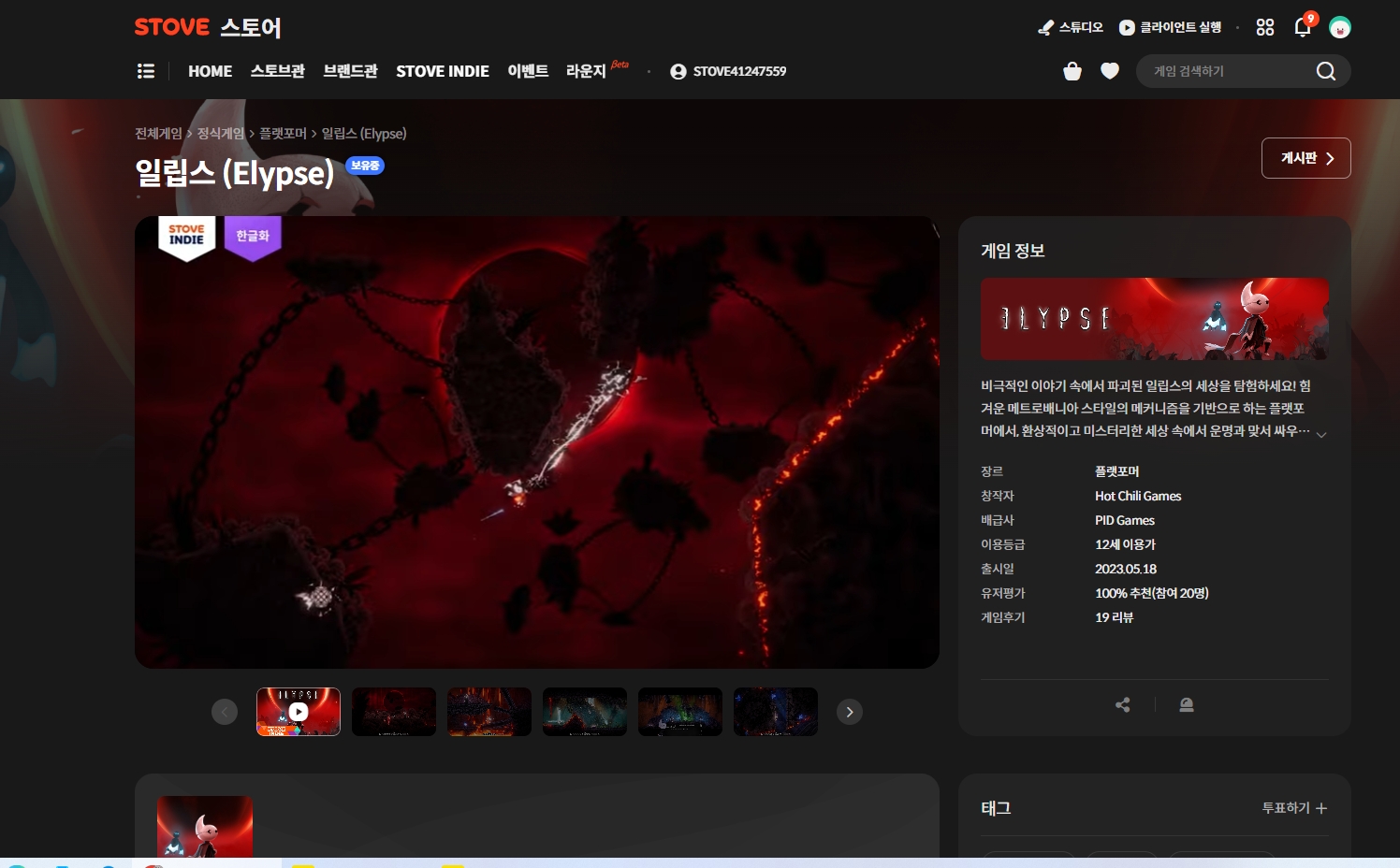Open the 스토브관 menu item
The width and height of the screenshot is (1400, 868).
tap(278, 71)
